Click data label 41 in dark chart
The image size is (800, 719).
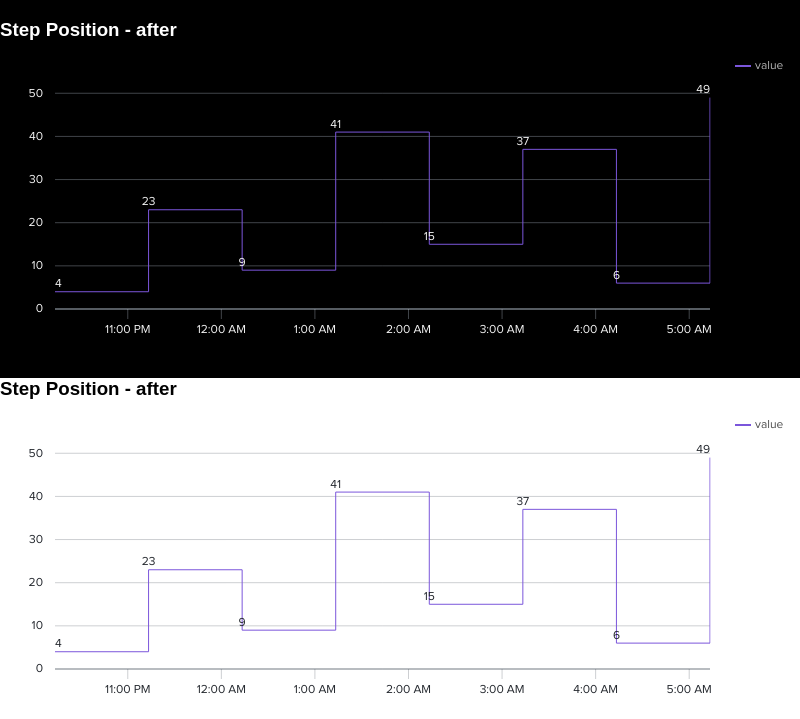click(336, 124)
